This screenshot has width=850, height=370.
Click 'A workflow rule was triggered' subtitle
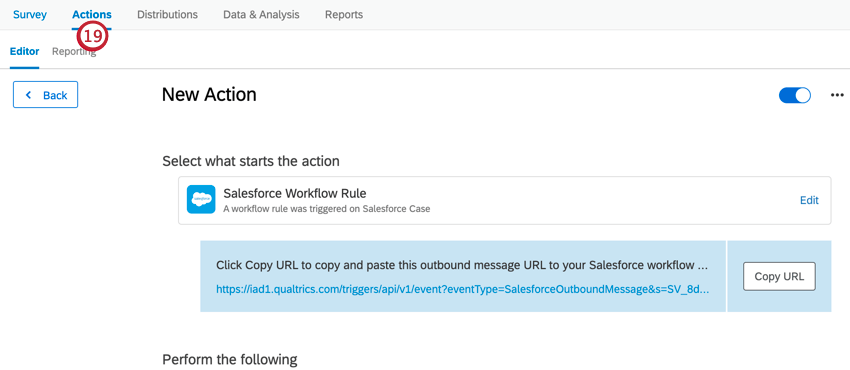click(326, 209)
